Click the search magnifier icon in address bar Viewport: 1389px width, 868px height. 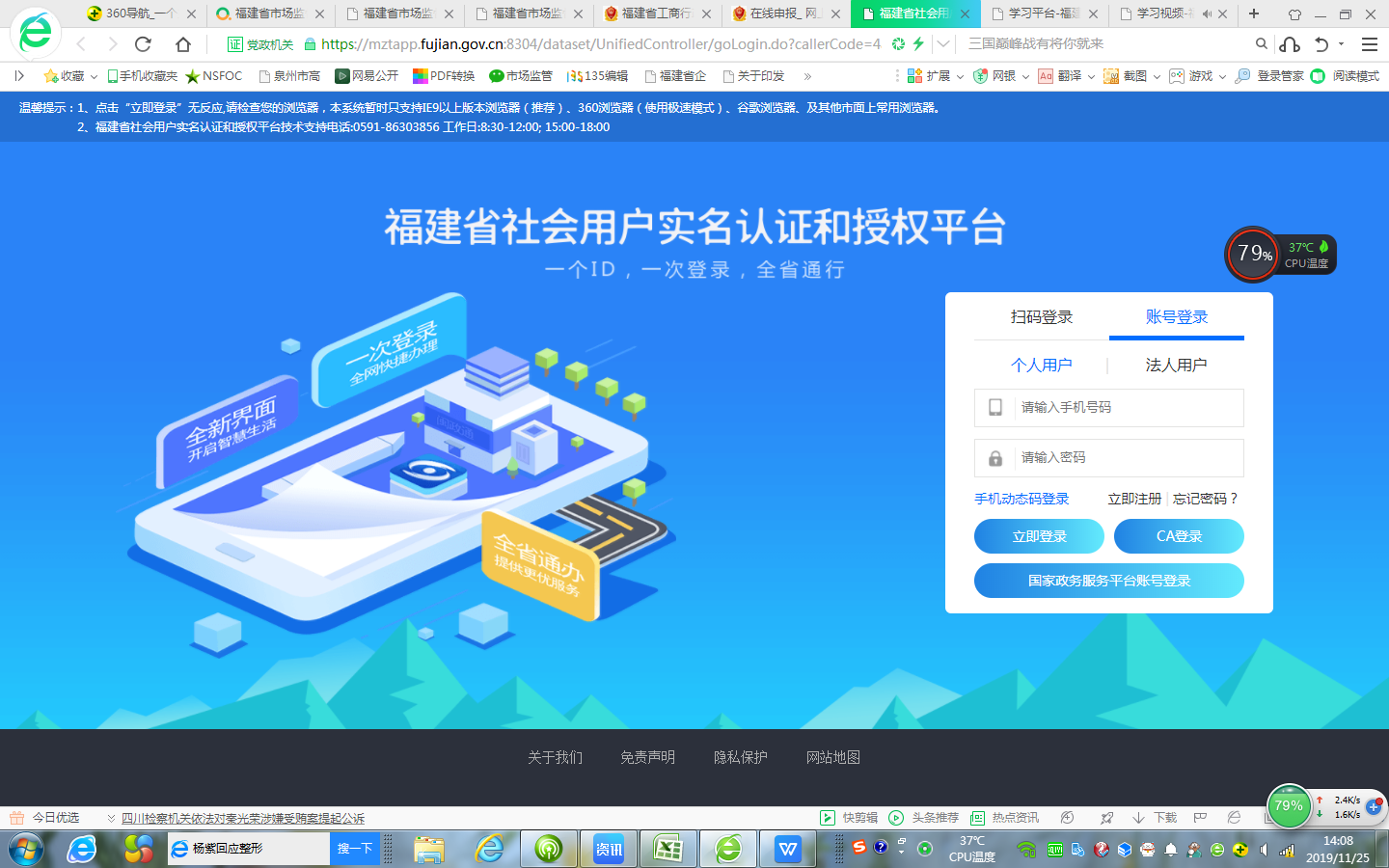1261,44
